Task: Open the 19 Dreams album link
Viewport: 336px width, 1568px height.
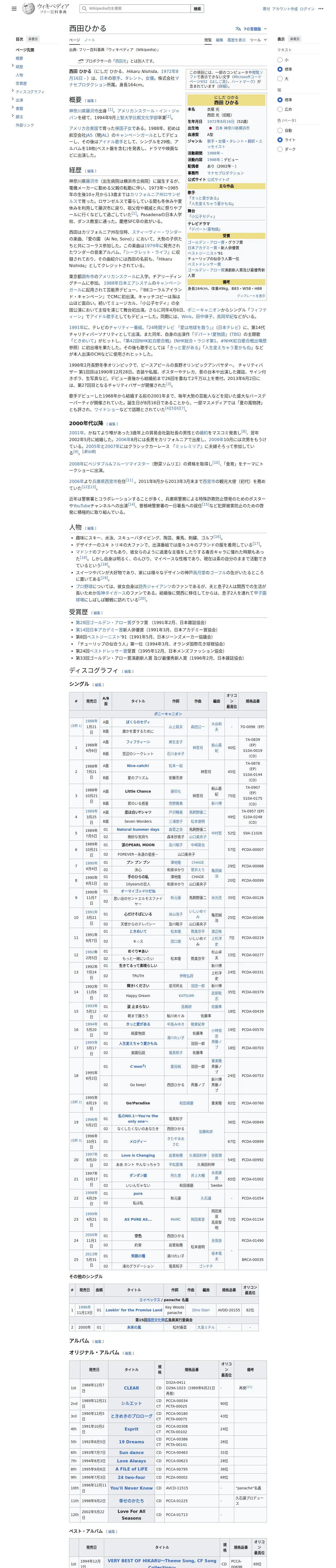Action: pos(131,1442)
